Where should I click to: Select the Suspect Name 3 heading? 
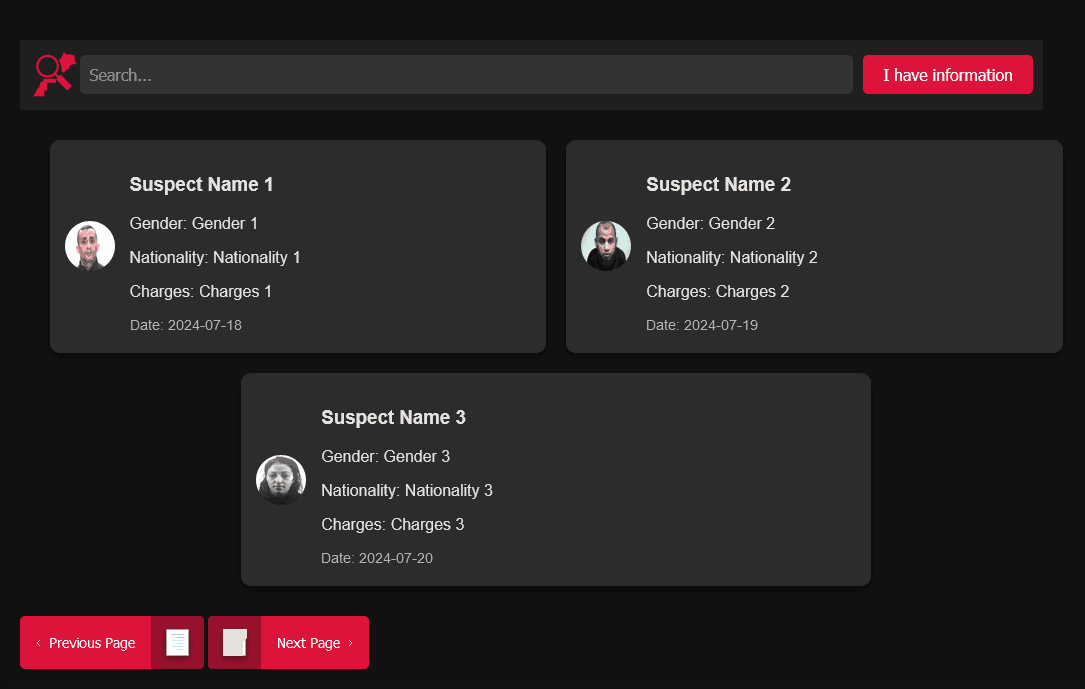pyautogui.click(x=393, y=418)
